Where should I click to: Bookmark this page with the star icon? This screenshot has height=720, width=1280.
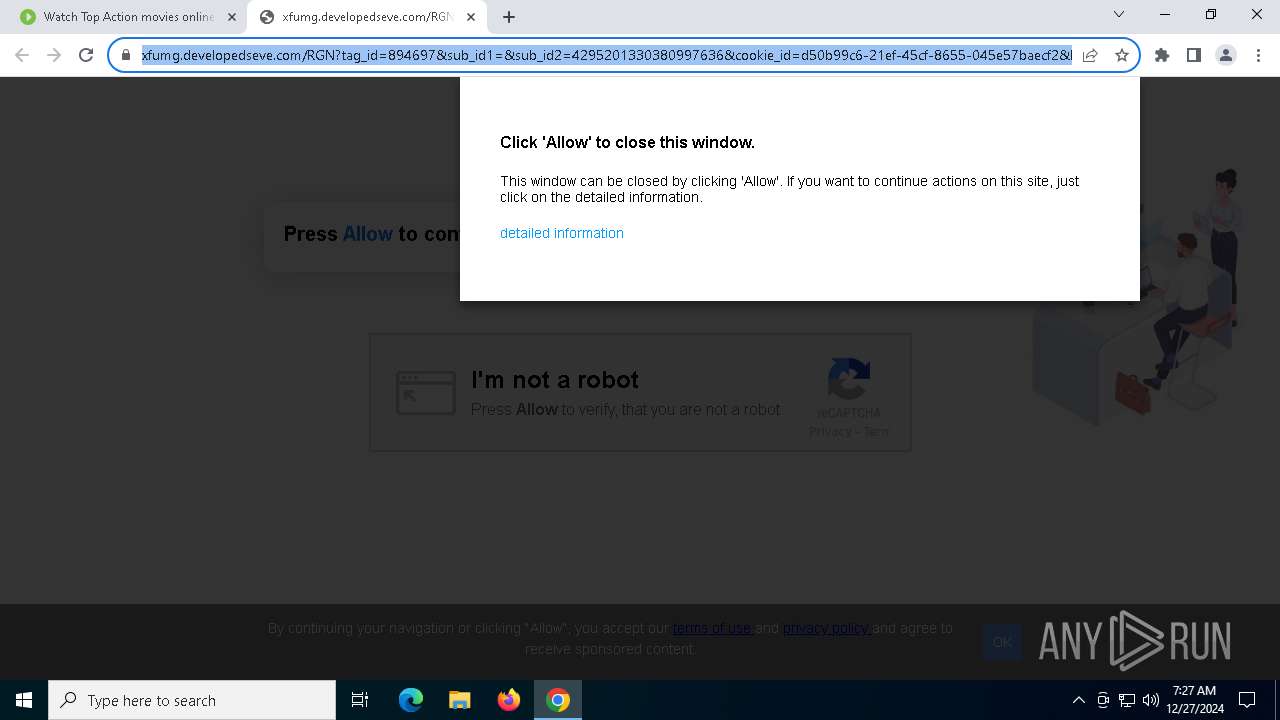[1122, 55]
